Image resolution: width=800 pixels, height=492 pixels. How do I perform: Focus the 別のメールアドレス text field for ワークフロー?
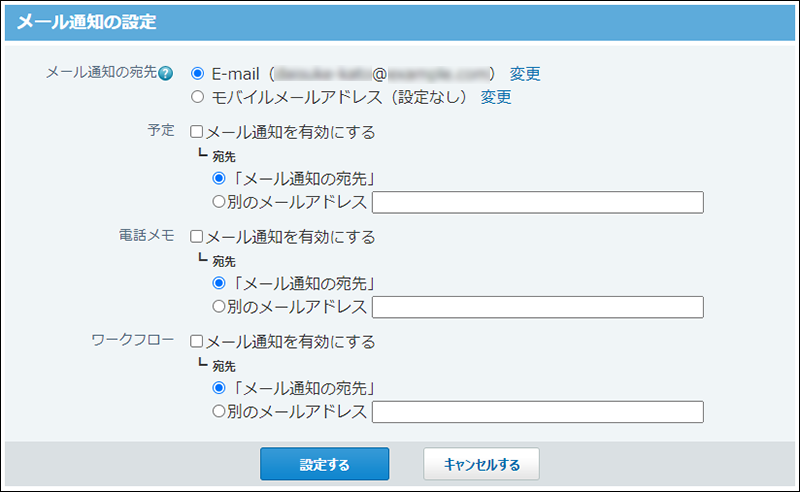(x=538, y=412)
